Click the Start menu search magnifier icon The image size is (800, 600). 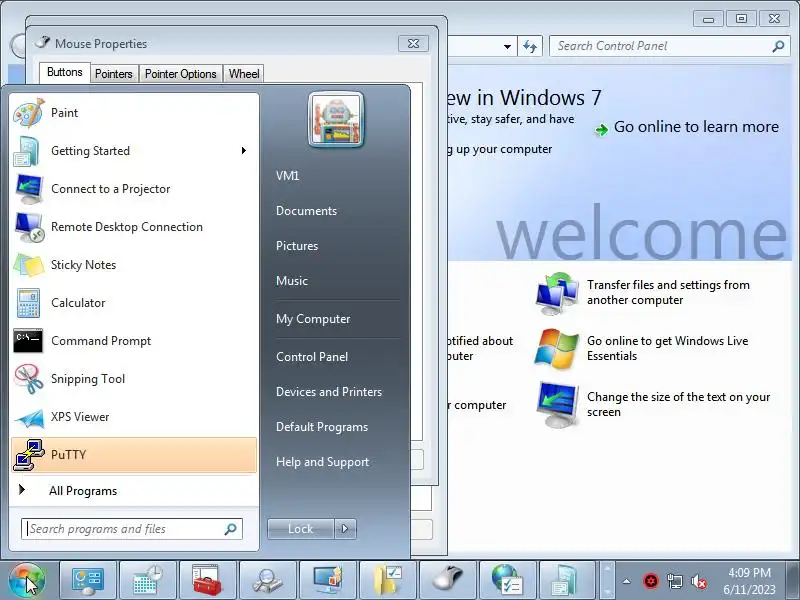pos(231,529)
